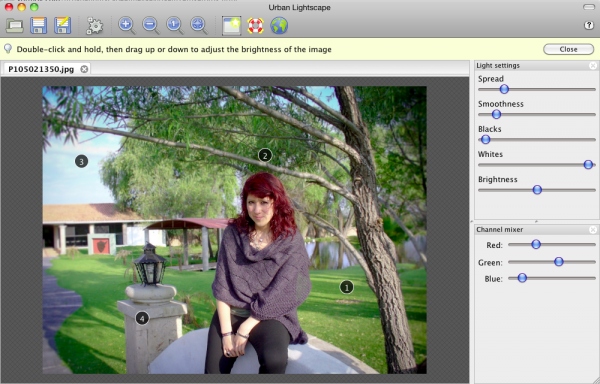Screen dimensions: 600x384
Task: Set zoom to actual size (1:1 magnifier)
Action: click(x=175, y=26)
